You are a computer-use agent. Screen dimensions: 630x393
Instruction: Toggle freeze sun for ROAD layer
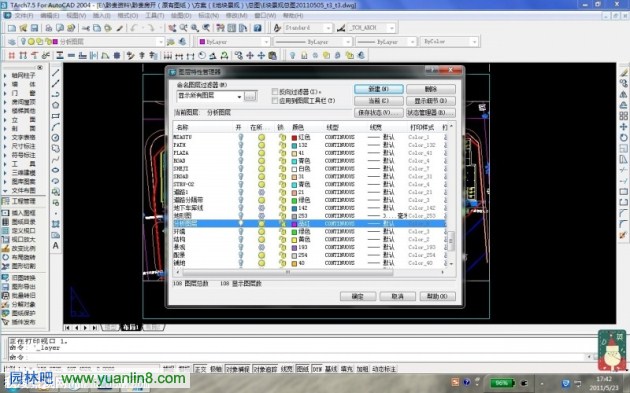pos(262,161)
